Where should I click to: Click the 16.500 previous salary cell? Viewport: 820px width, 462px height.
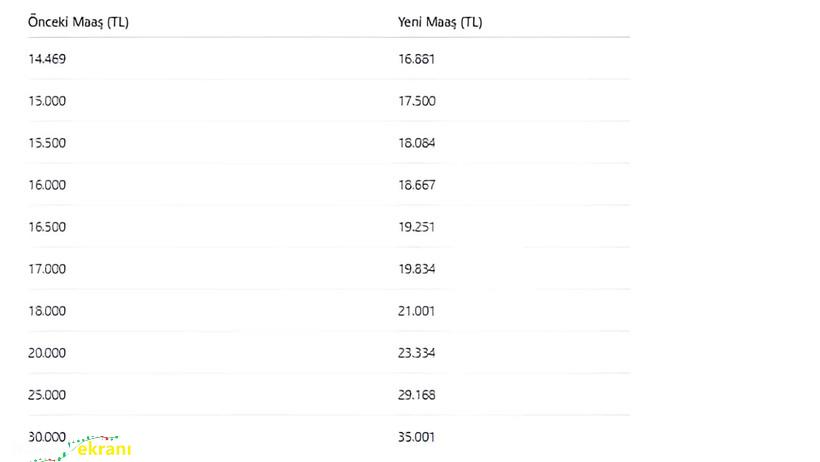tap(47, 227)
